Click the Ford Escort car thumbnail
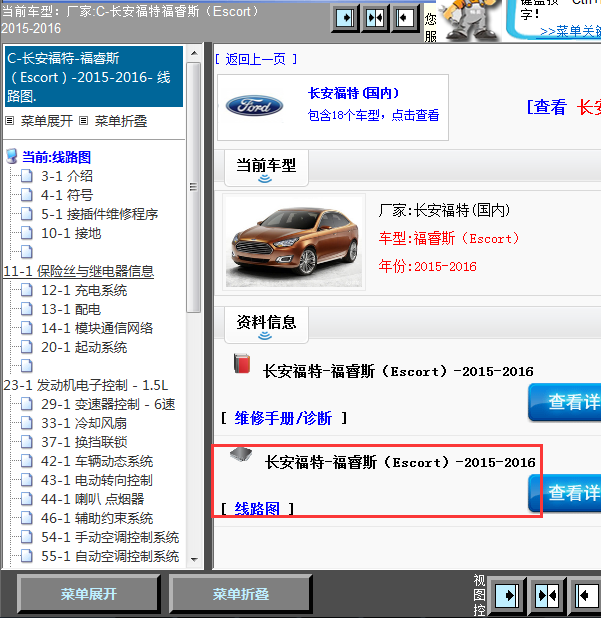Viewport: 601px width, 618px height. 294,242
